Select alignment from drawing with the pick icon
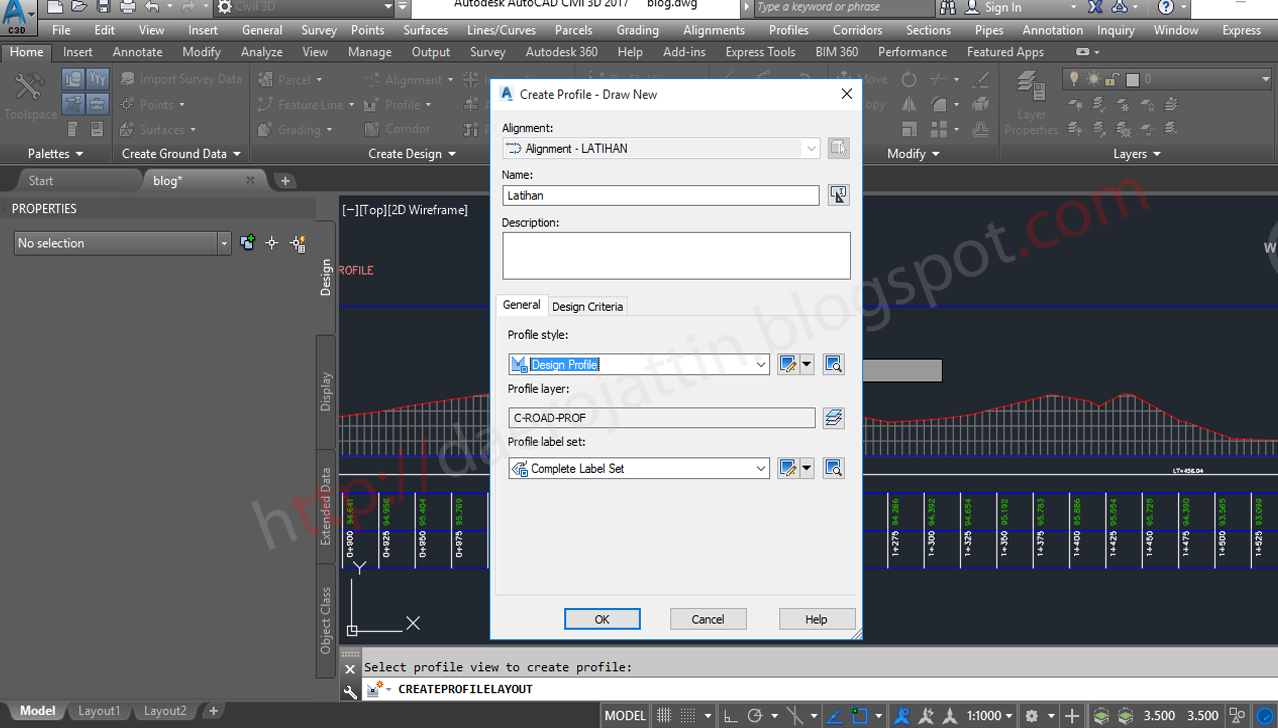This screenshot has height=728, width=1278. [838, 148]
